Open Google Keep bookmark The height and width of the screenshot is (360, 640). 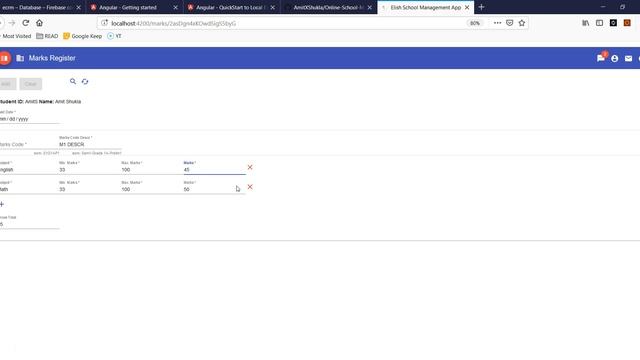tap(82, 36)
